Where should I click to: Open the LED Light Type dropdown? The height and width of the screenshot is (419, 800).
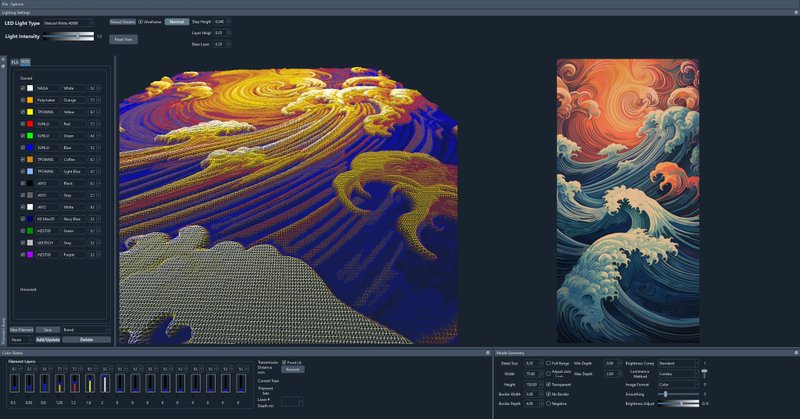point(68,23)
